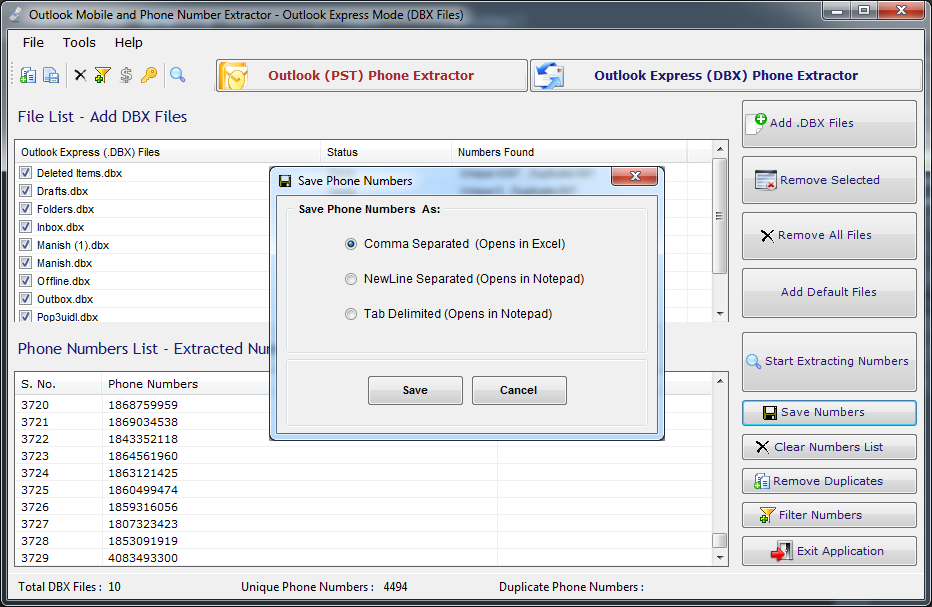Image resolution: width=932 pixels, height=607 pixels.
Task: Select phone number 1864561960
Action: pos(143,456)
